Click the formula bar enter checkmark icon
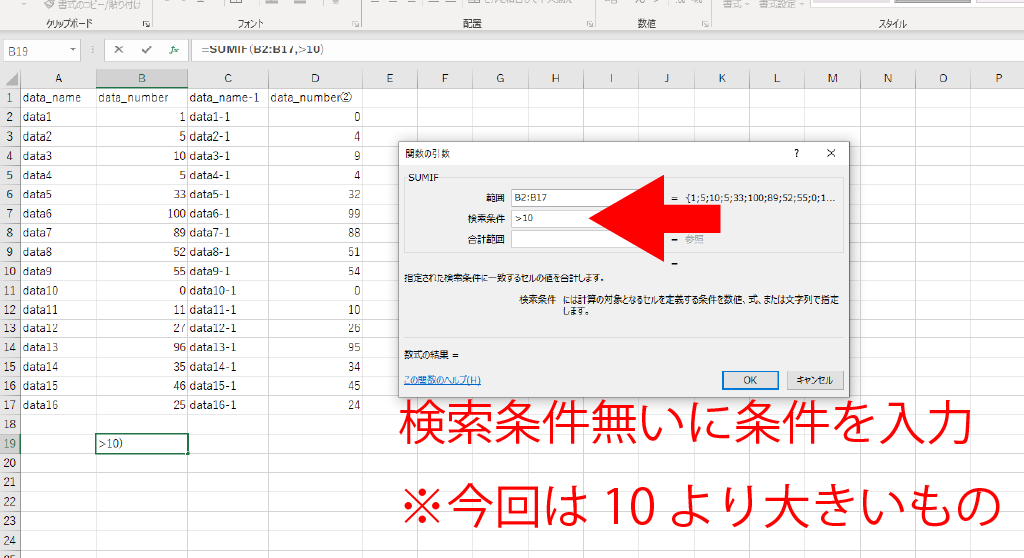This screenshot has width=1024, height=558. [x=146, y=49]
